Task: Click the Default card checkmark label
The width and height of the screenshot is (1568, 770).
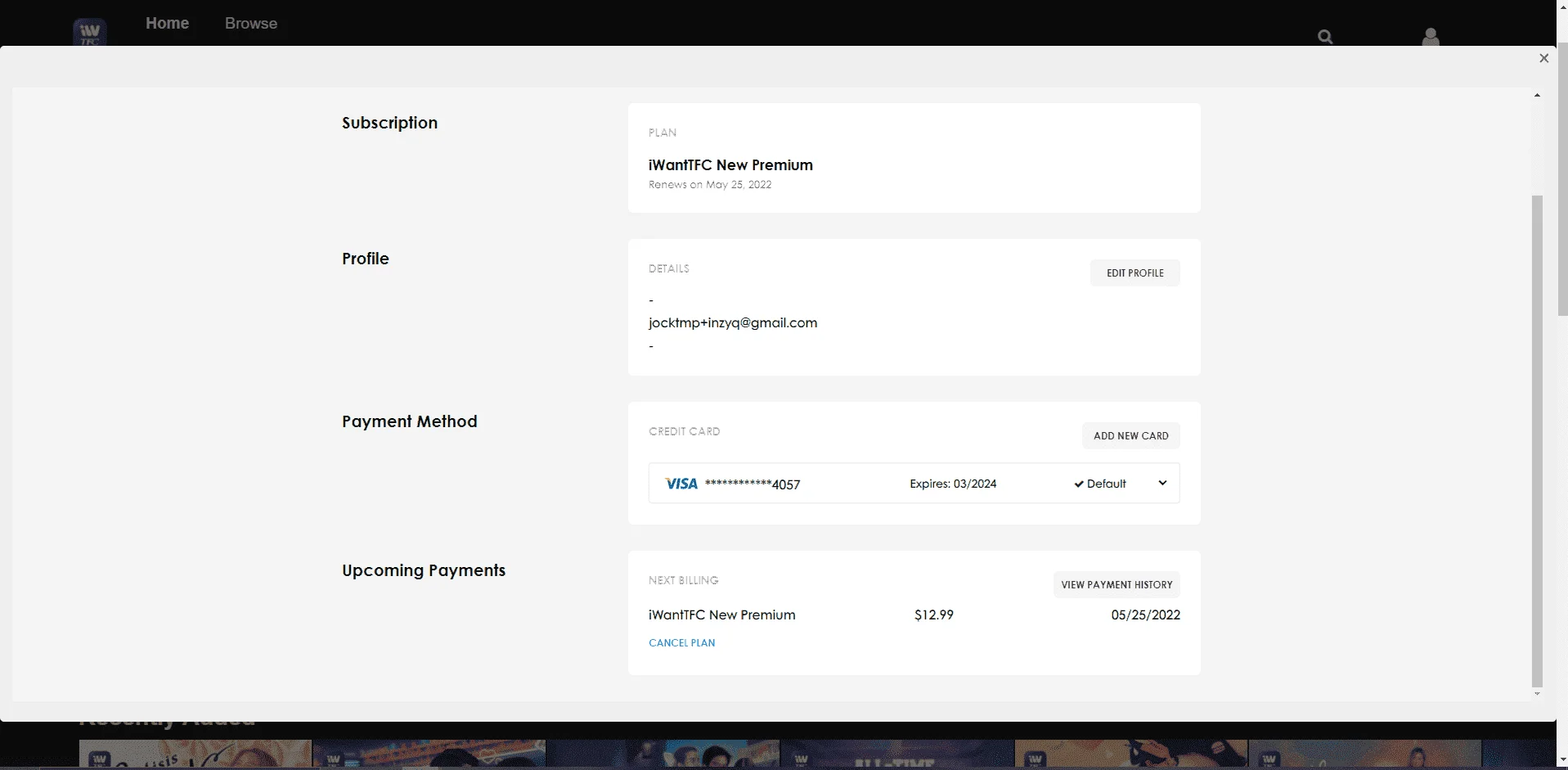Action: pyautogui.click(x=1100, y=484)
